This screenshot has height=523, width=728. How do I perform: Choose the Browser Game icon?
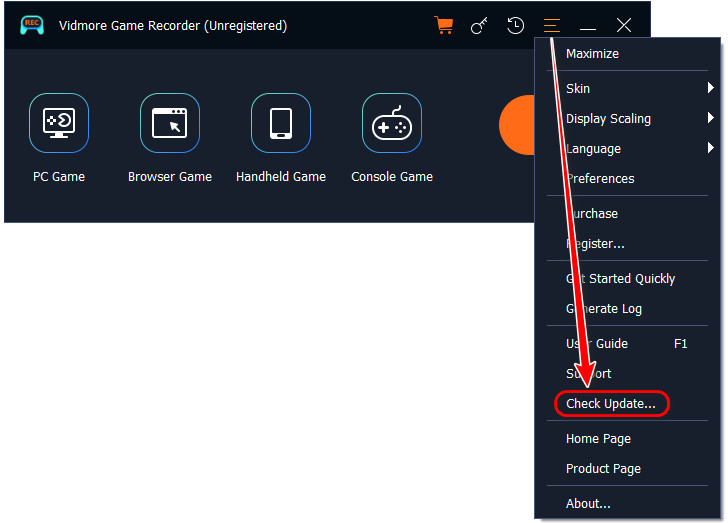(x=170, y=123)
